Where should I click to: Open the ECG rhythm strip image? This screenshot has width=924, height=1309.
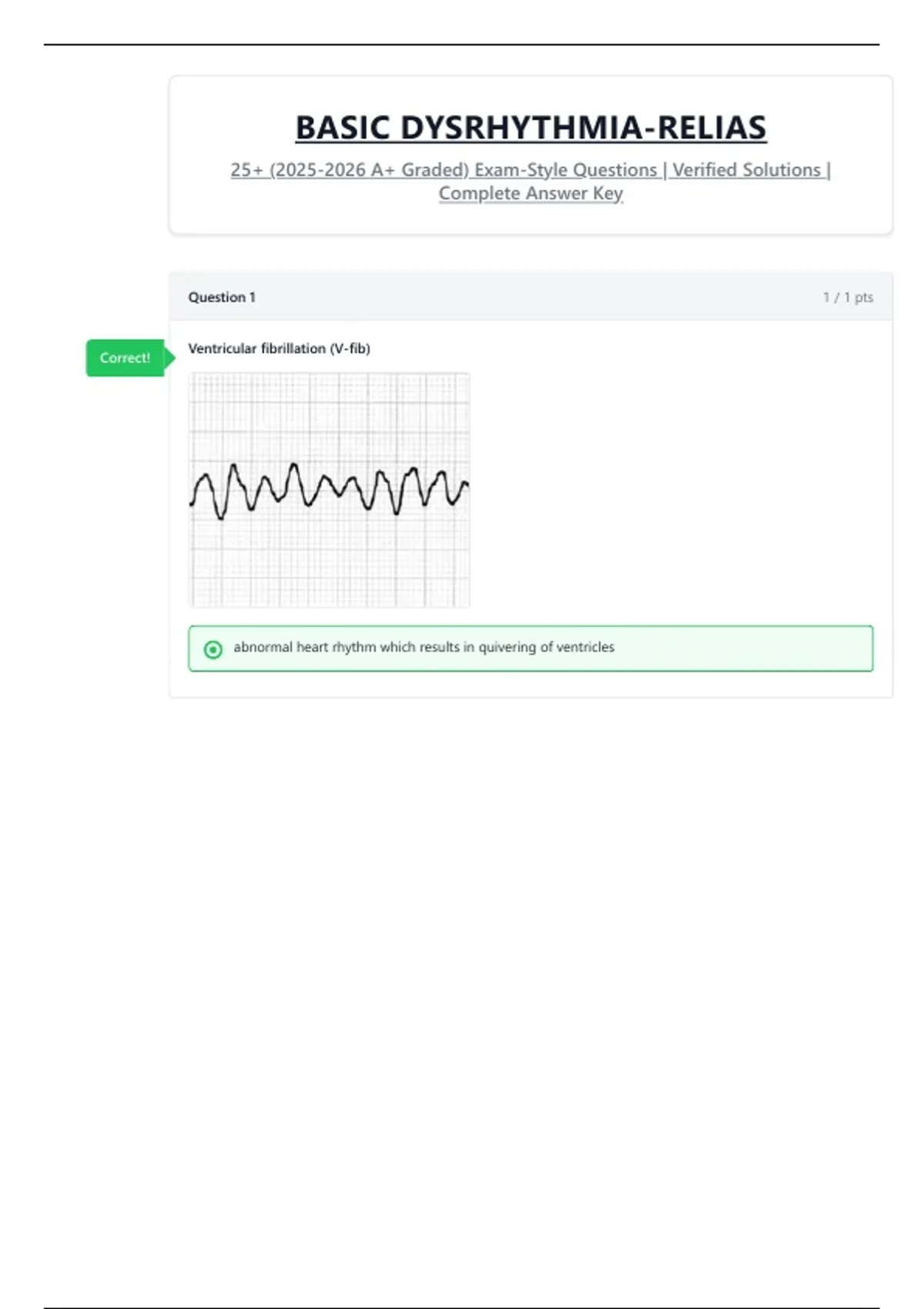(330, 416)
